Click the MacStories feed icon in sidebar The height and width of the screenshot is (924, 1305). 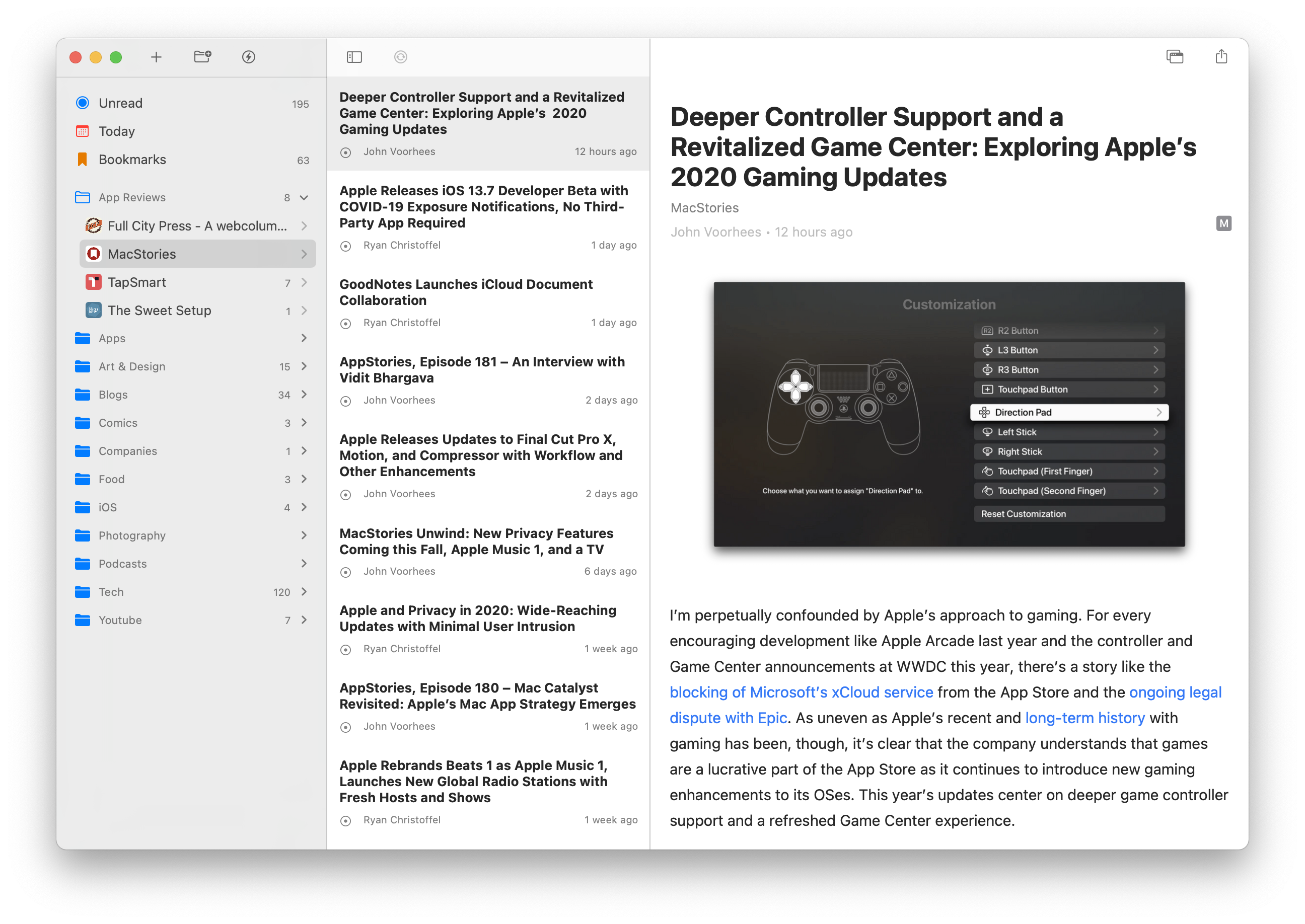click(x=93, y=254)
